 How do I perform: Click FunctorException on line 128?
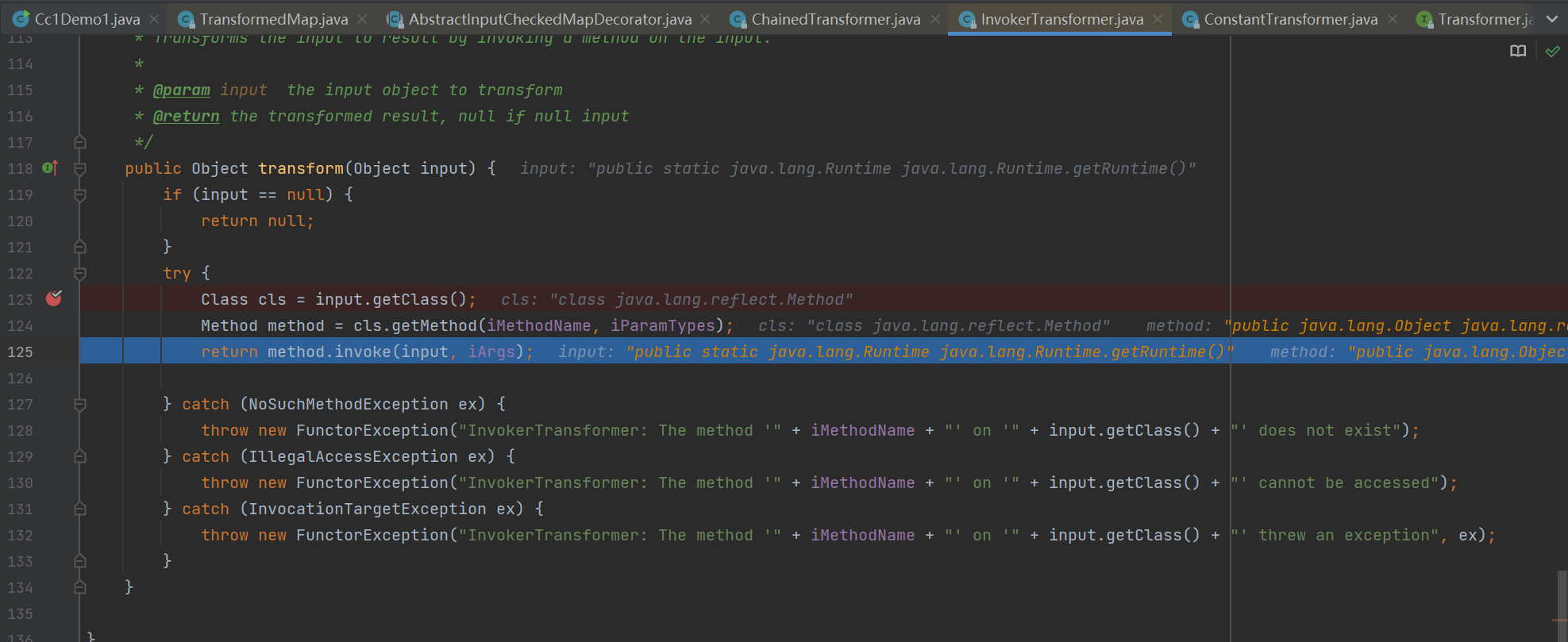click(372, 430)
